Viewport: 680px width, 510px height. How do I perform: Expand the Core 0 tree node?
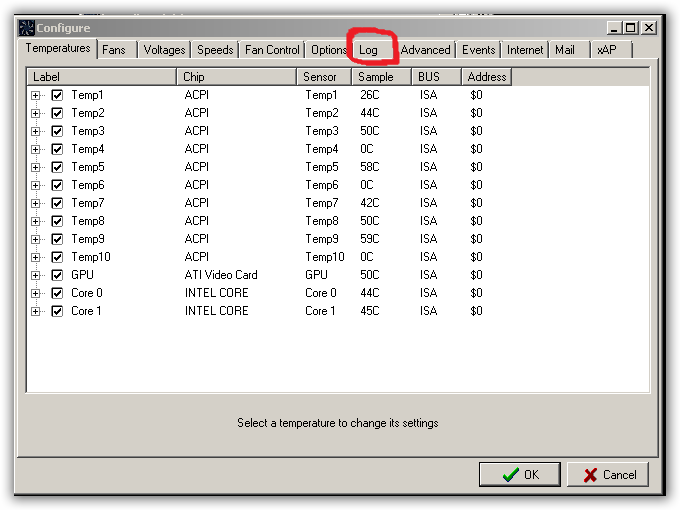click(36, 294)
